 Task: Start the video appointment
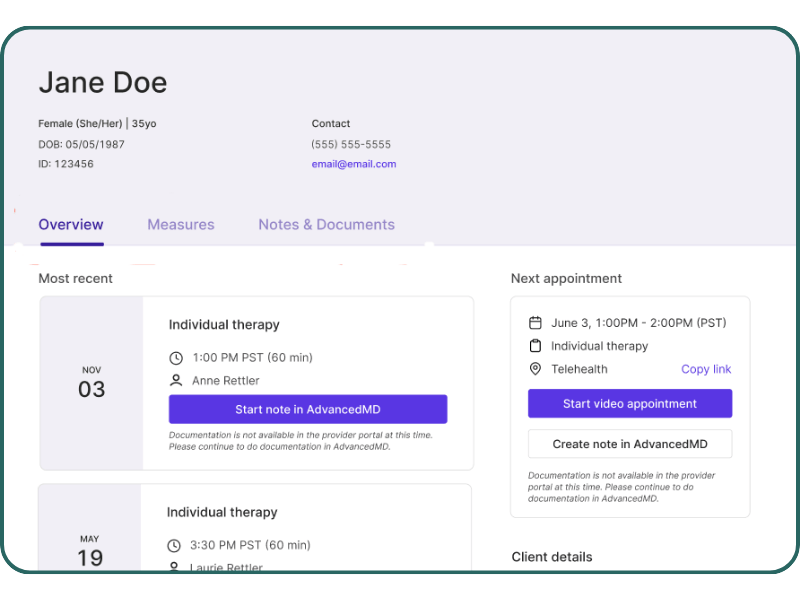pyautogui.click(x=630, y=404)
